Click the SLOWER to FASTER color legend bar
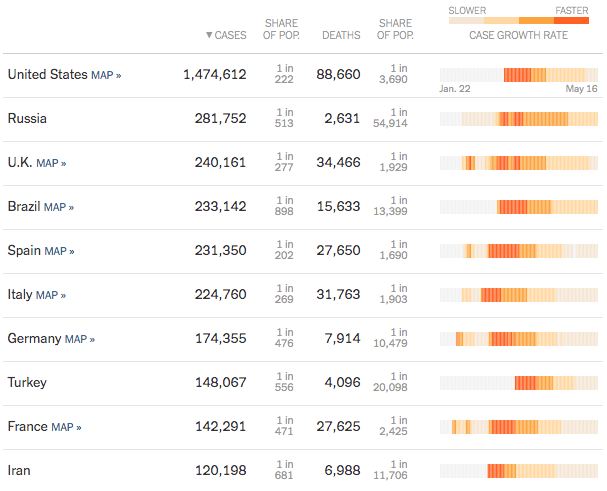 point(519,21)
